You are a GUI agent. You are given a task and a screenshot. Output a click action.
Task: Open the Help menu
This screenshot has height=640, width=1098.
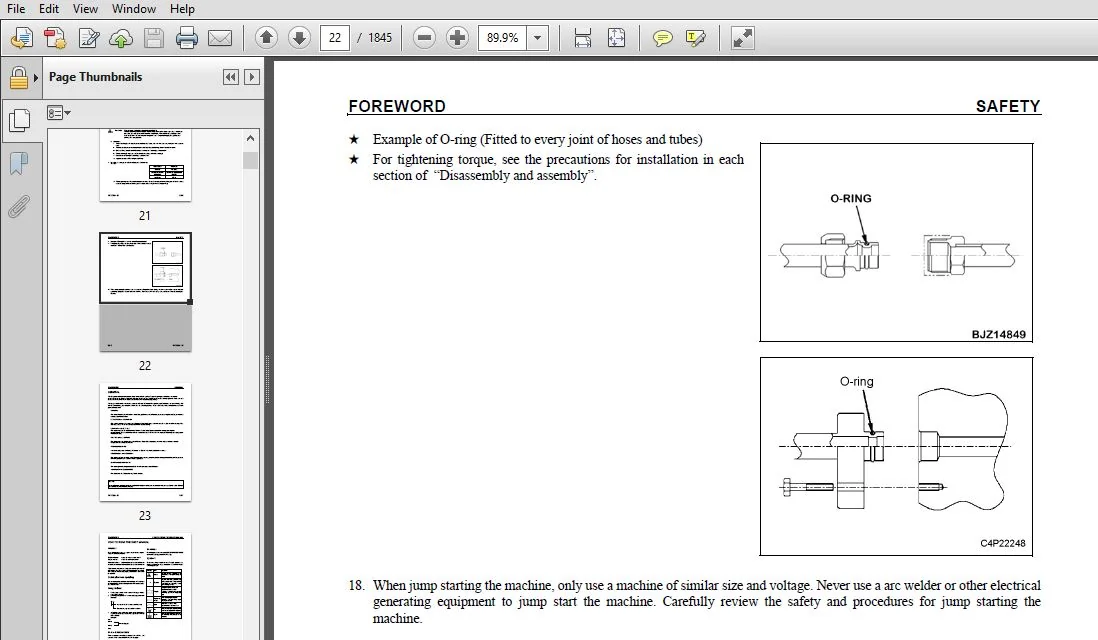(x=182, y=9)
